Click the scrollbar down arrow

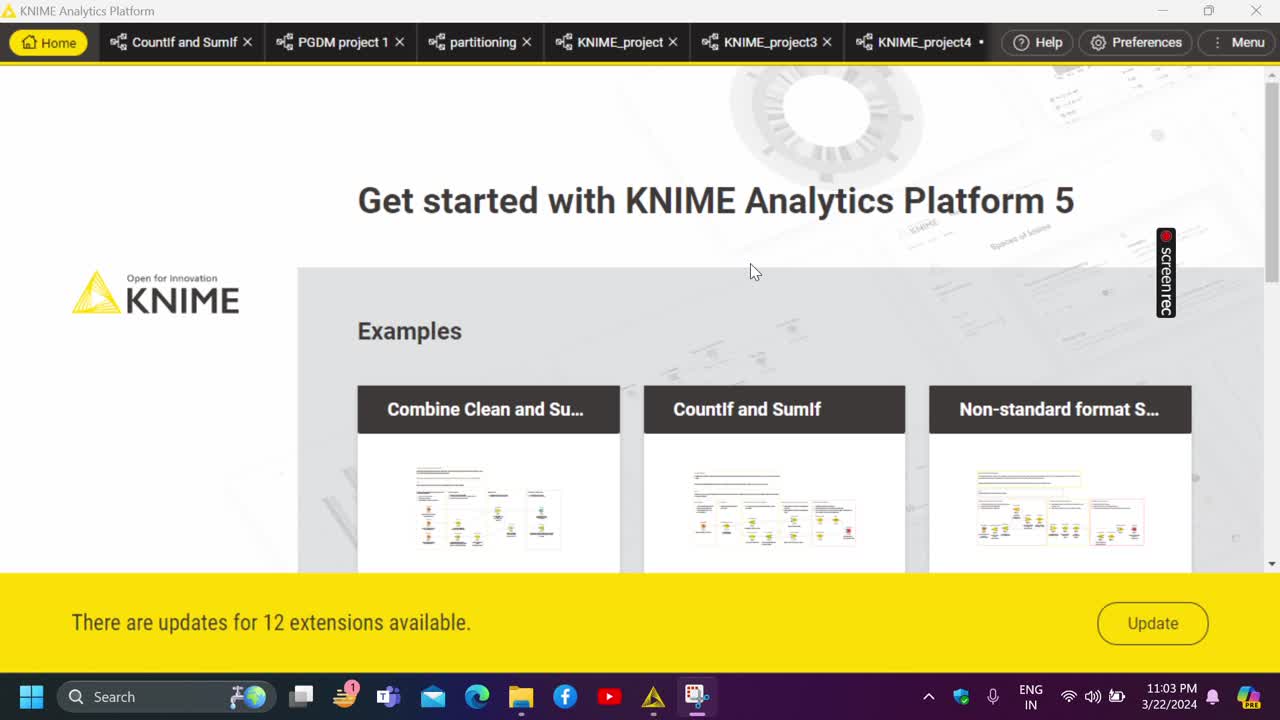click(x=1272, y=564)
